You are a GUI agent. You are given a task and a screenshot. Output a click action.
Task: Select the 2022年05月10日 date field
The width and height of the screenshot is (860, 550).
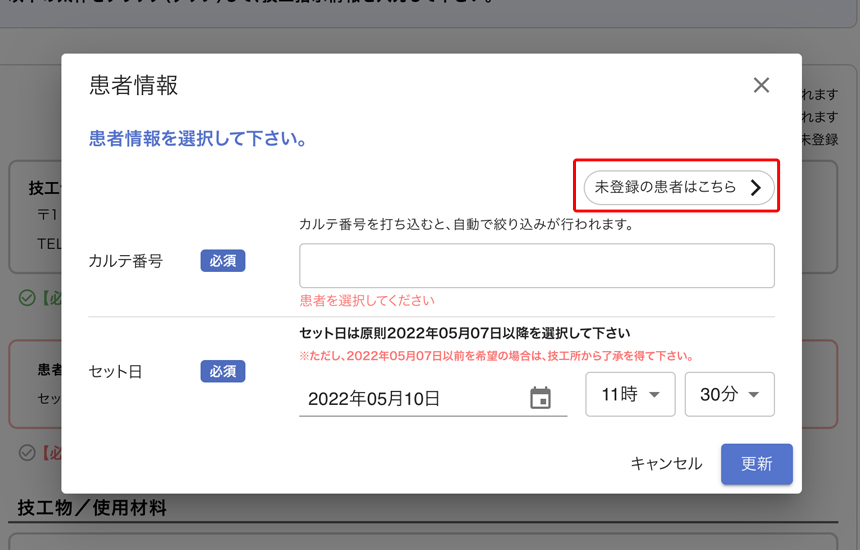433,399
